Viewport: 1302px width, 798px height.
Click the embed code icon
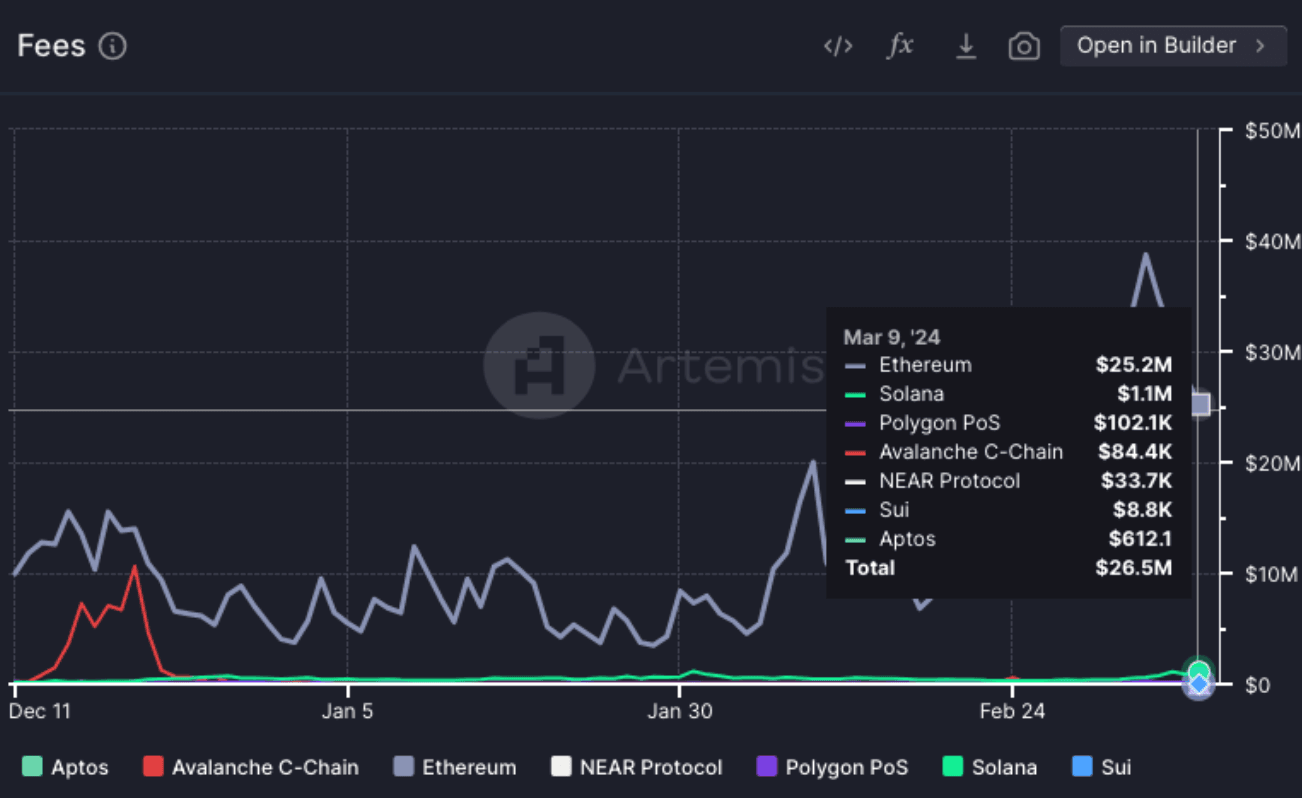pyautogui.click(x=838, y=46)
